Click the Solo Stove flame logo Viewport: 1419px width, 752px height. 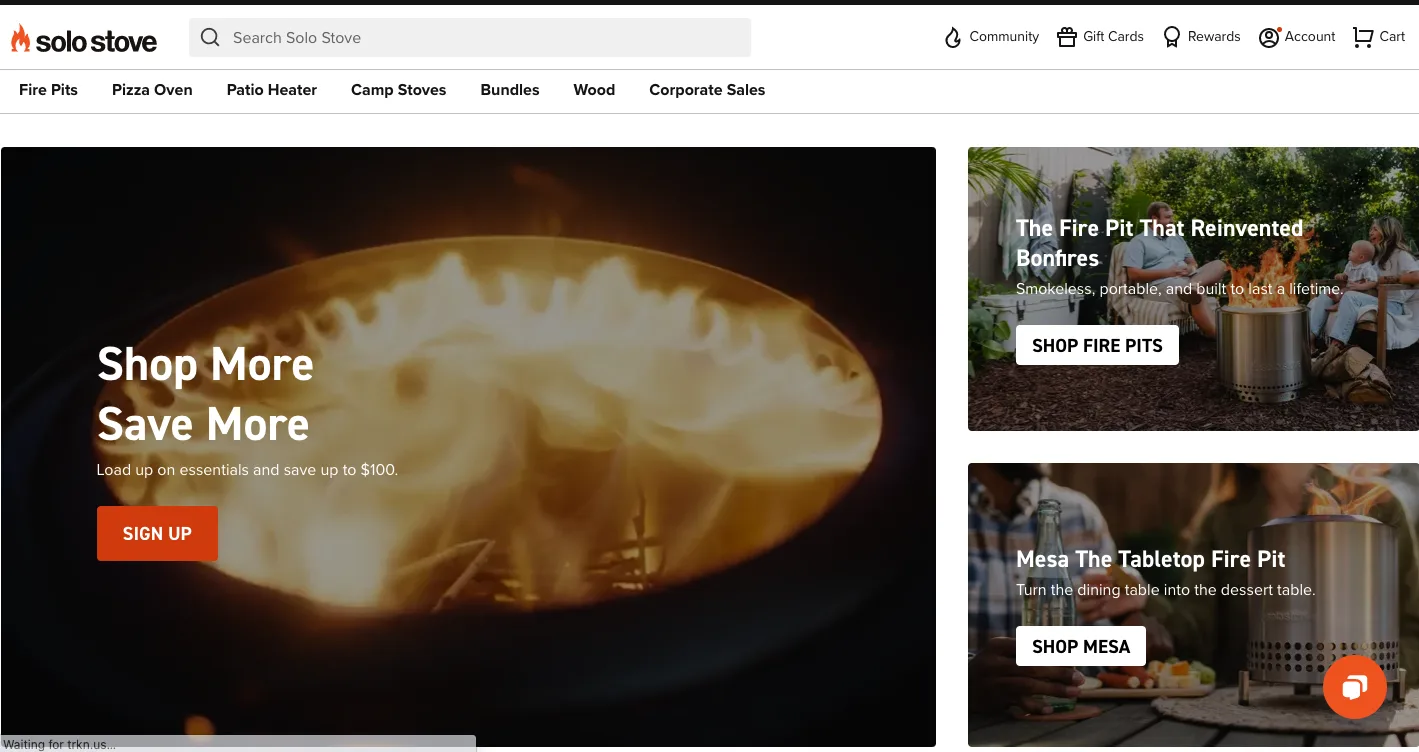21,39
